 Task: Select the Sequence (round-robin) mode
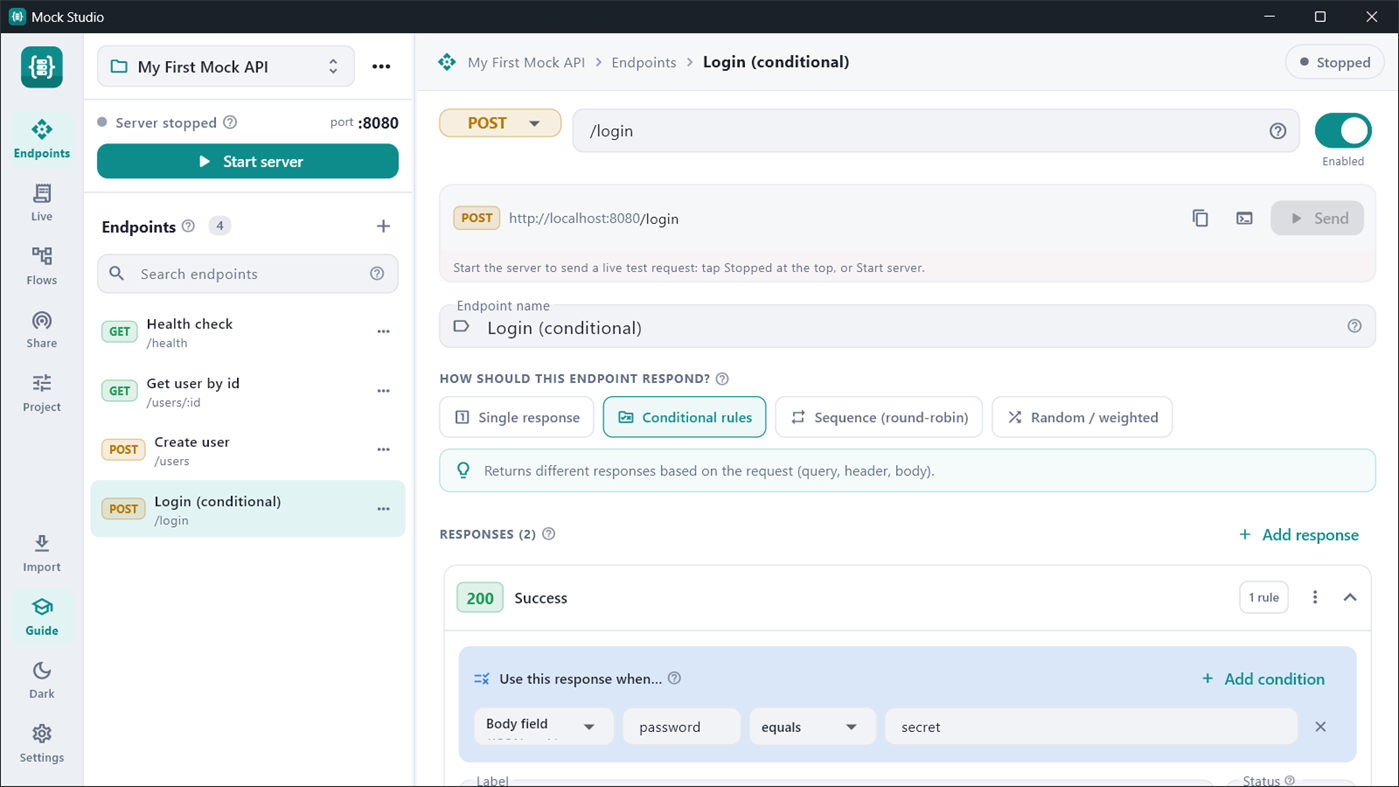pos(879,417)
